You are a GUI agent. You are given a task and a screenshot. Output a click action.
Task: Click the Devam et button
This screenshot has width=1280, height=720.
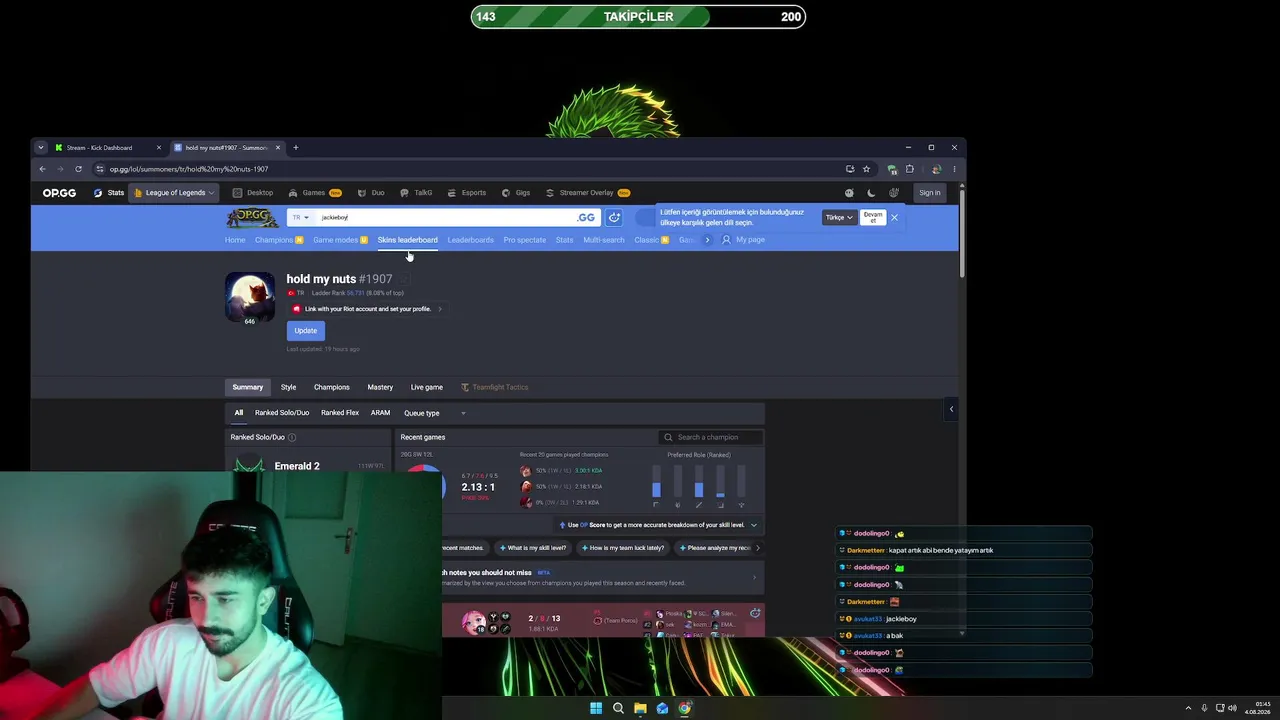pos(873,217)
